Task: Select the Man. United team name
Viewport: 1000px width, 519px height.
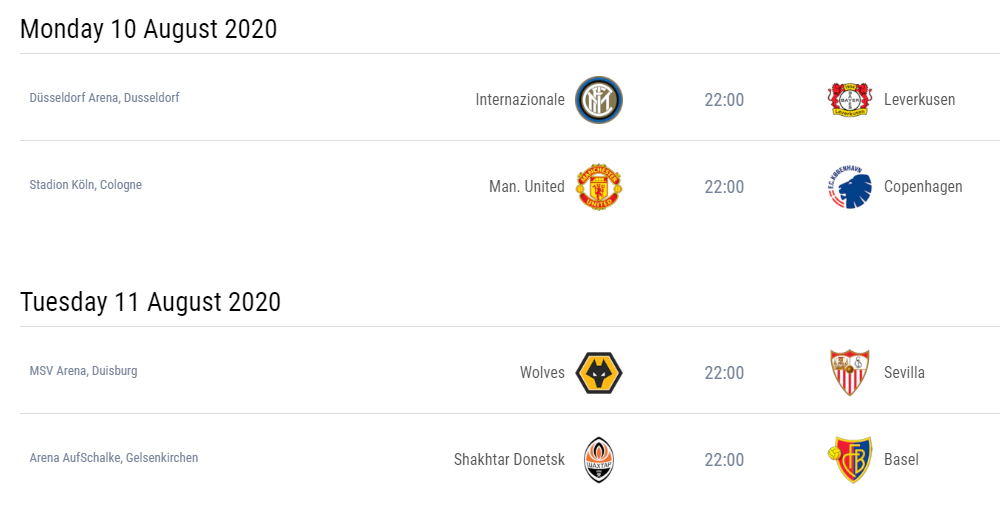Action: pos(526,187)
